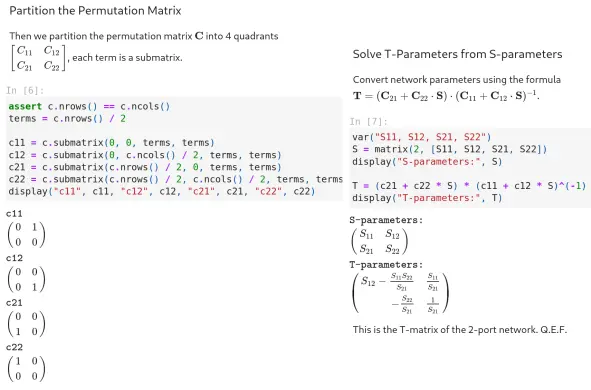Click the c11 = c.submatrix code line

pos(112,143)
